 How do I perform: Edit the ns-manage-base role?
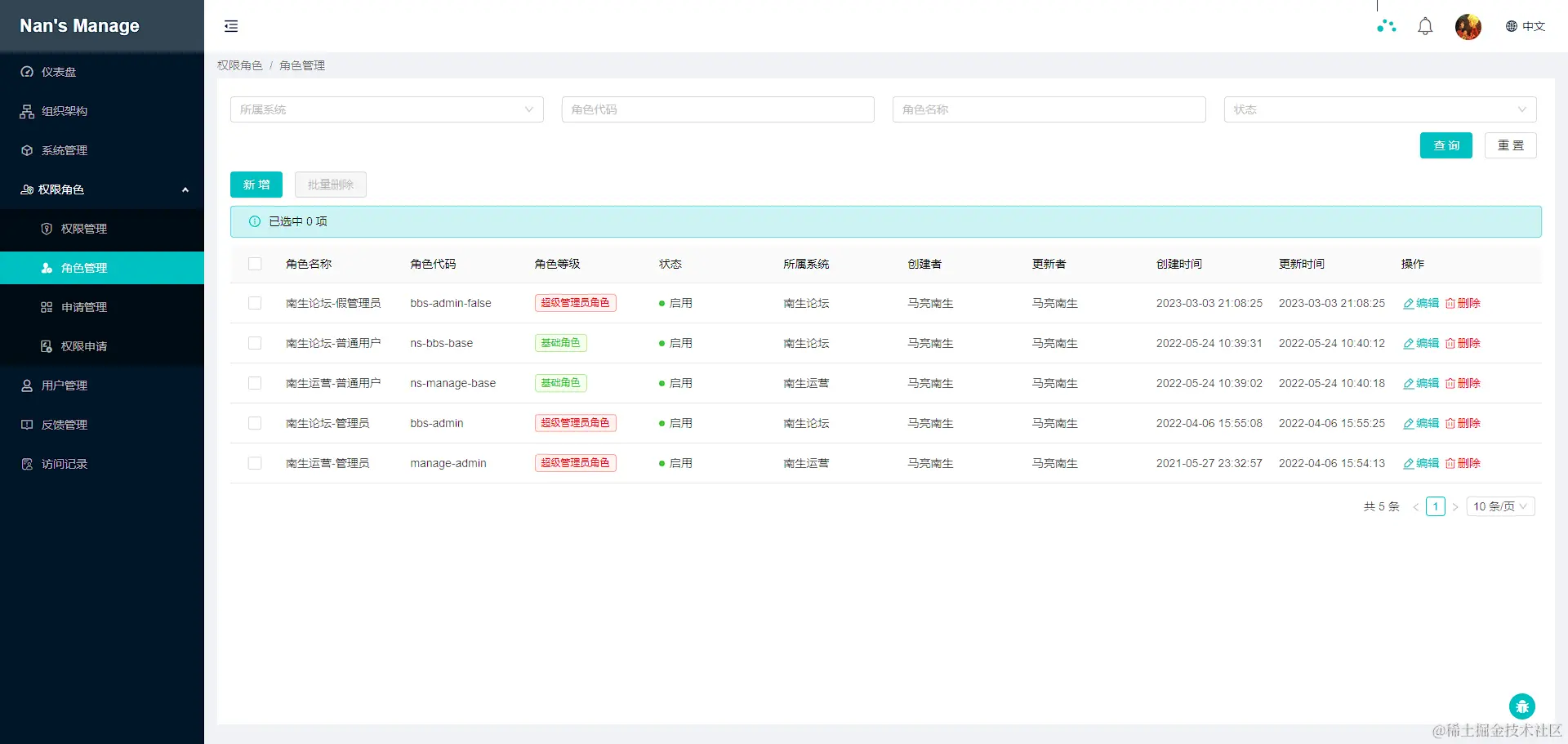click(x=1421, y=383)
